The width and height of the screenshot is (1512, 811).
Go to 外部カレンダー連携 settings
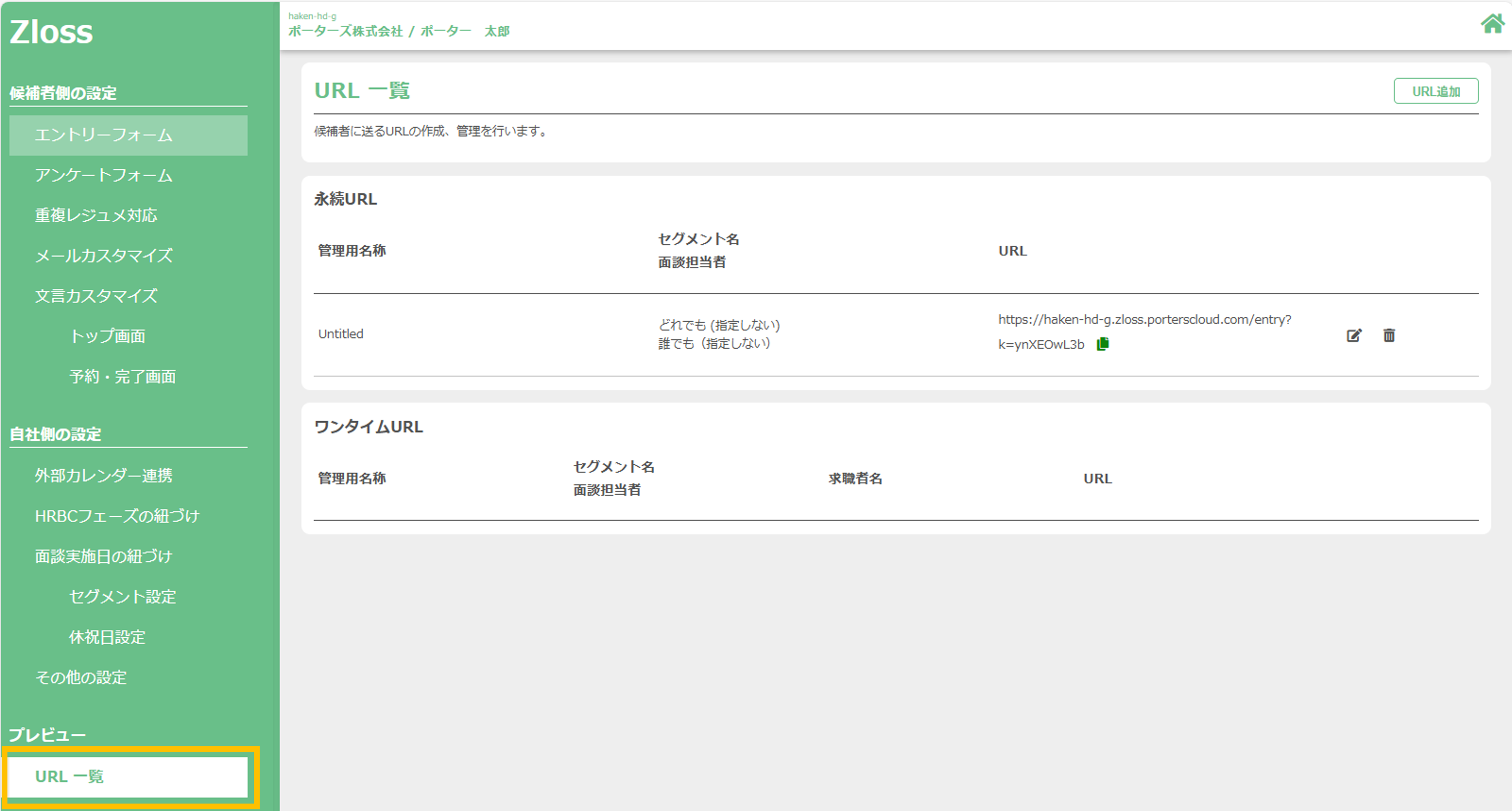click(x=103, y=475)
